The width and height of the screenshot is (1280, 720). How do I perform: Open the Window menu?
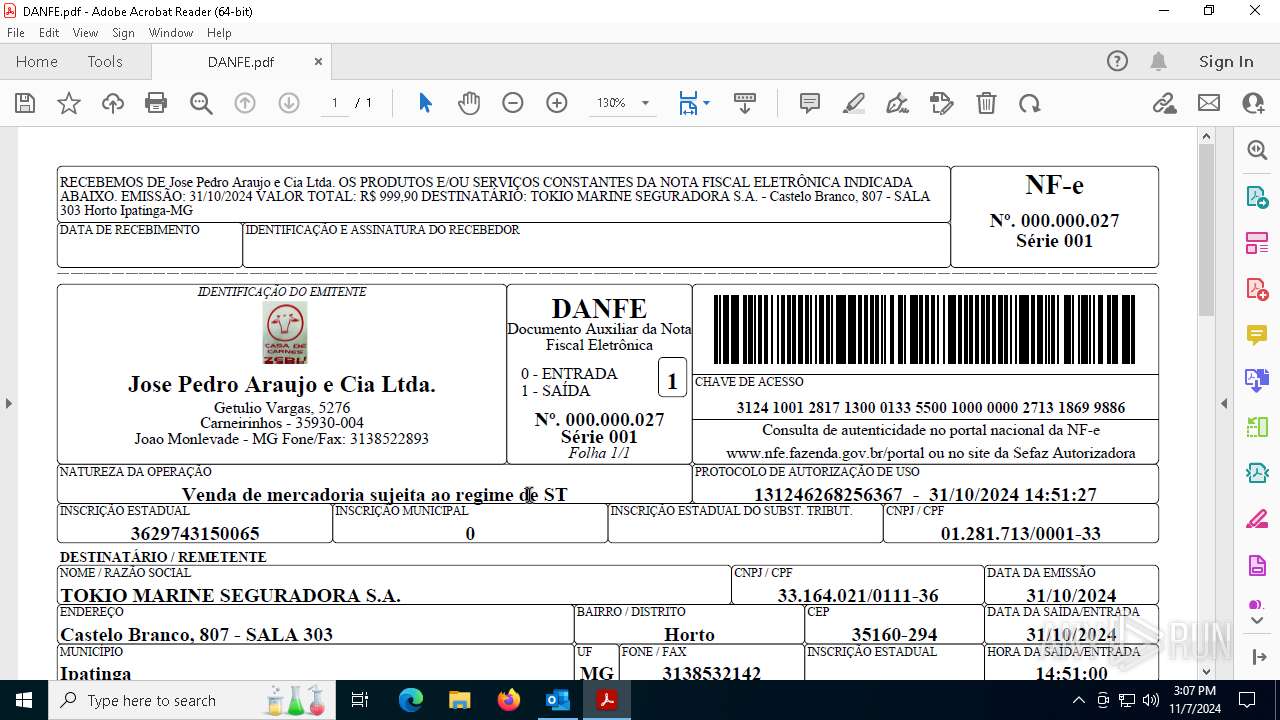(171, 33)
